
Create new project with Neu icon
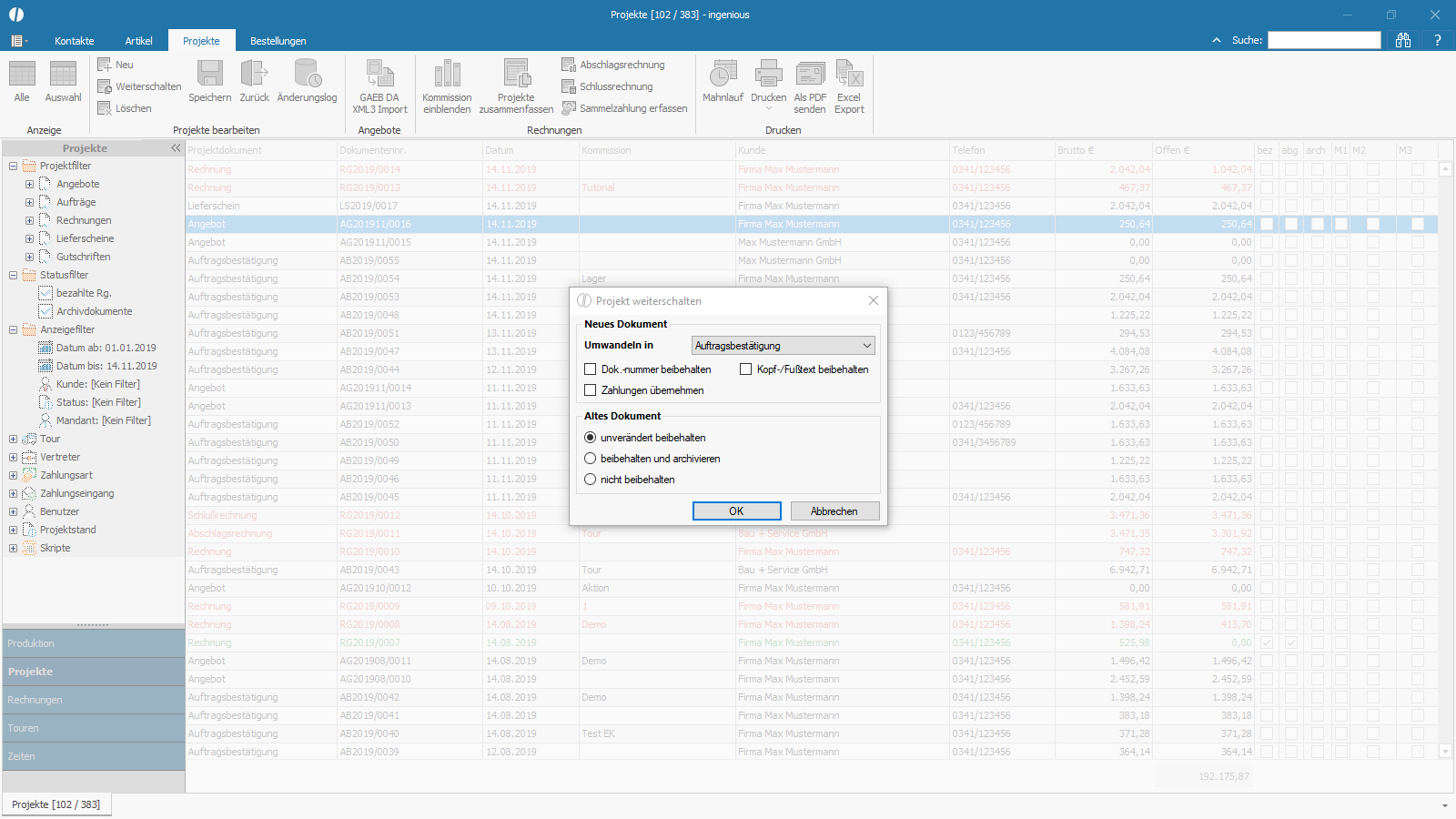[105, 65]
